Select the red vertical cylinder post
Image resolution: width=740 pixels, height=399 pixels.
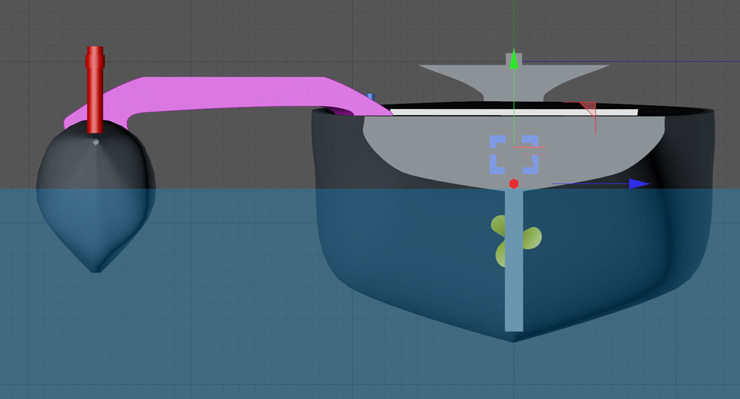(95, 90)
